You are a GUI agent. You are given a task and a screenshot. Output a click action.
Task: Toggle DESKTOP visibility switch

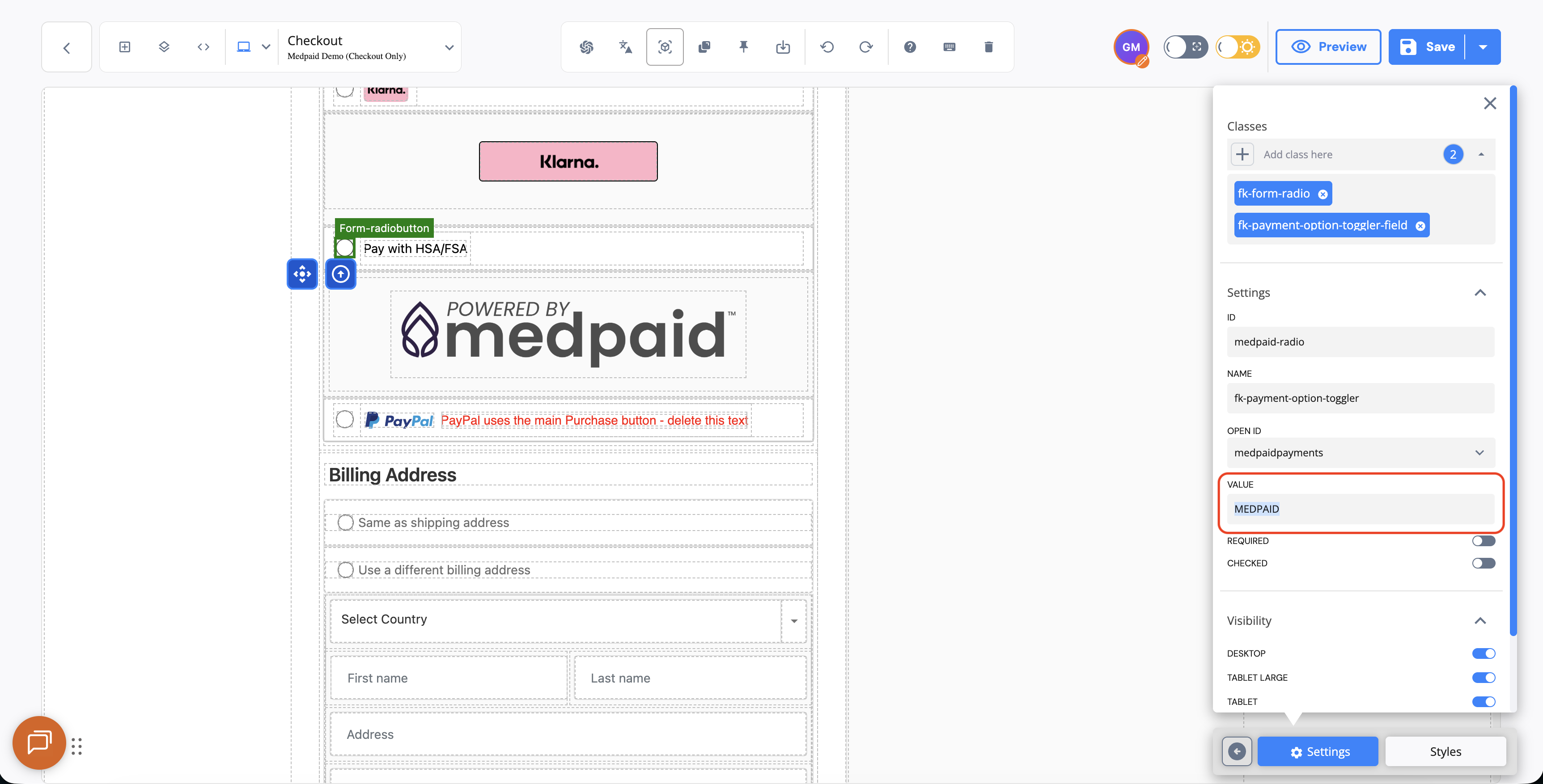[x=1483, y=653]
